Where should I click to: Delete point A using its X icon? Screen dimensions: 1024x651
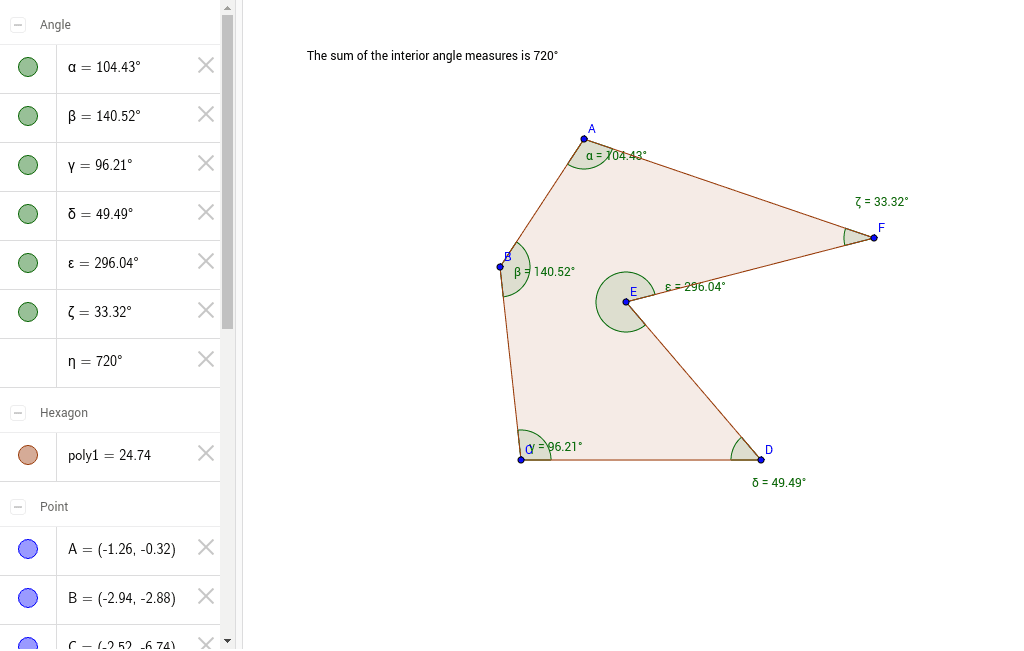pos(205,548)
